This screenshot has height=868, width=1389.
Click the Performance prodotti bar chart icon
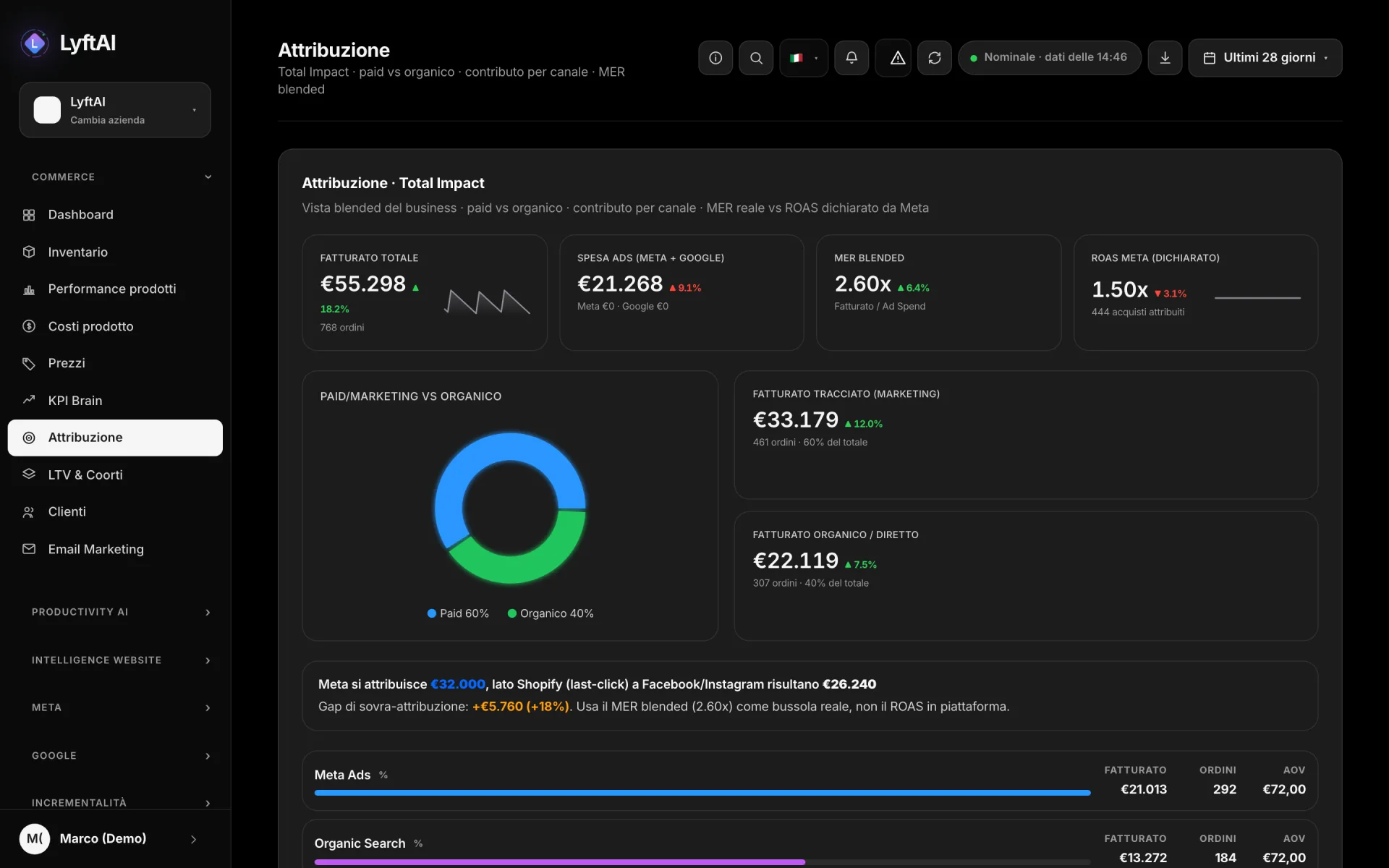29,289
